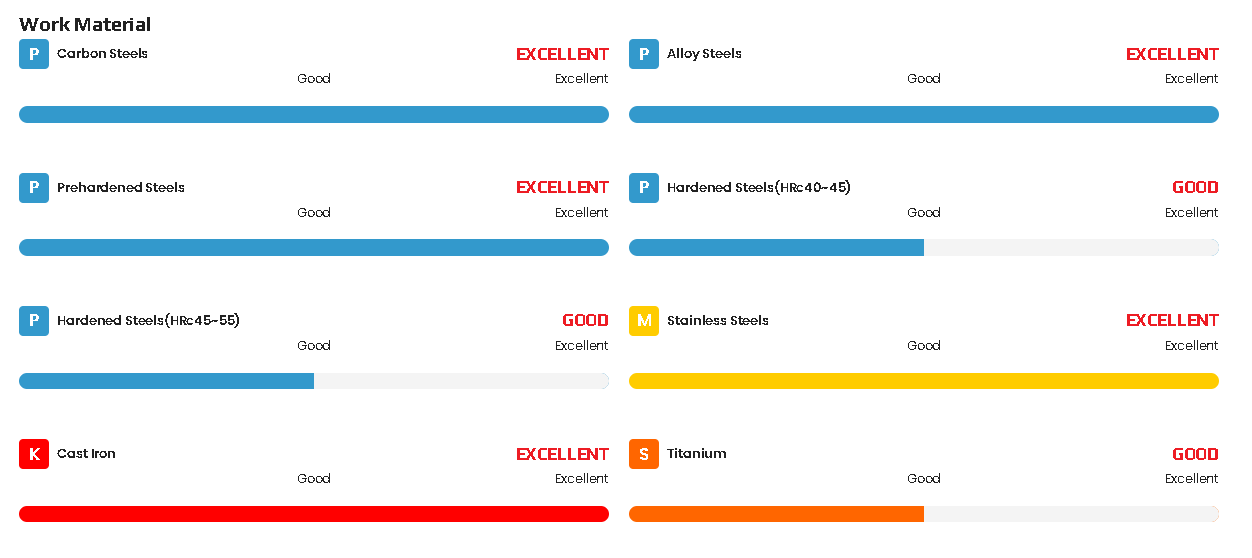Select the P icon for Prehardened Steels
1252x558 pixels.
pyautogui.click(x=34, y=187)
